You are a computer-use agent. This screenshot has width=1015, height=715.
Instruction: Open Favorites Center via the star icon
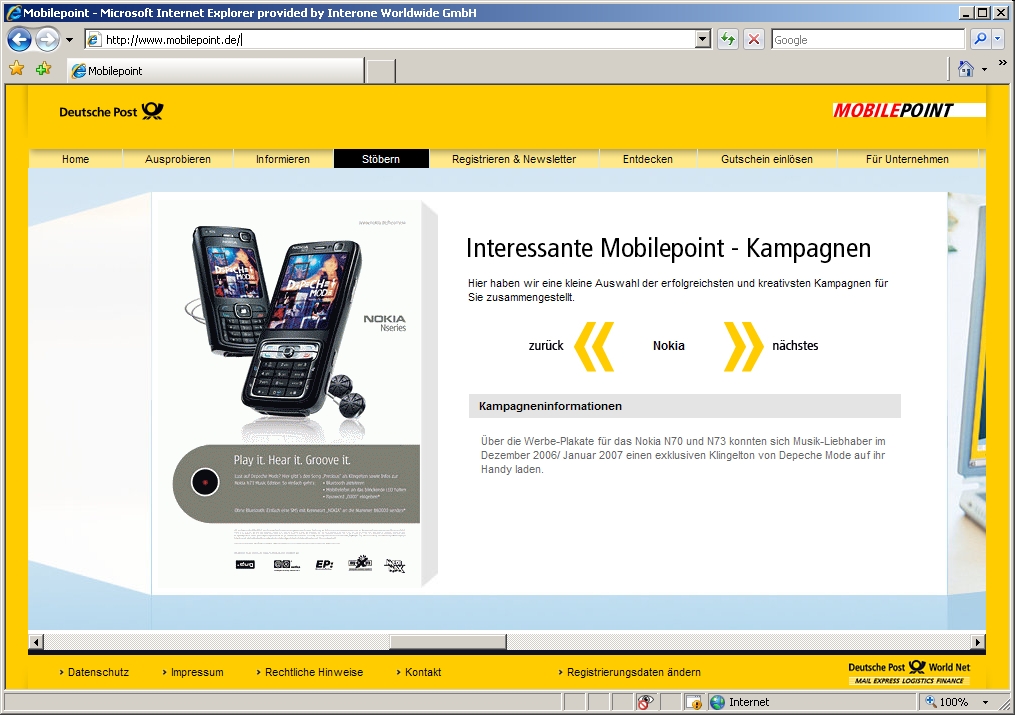(x=17, y=68)
